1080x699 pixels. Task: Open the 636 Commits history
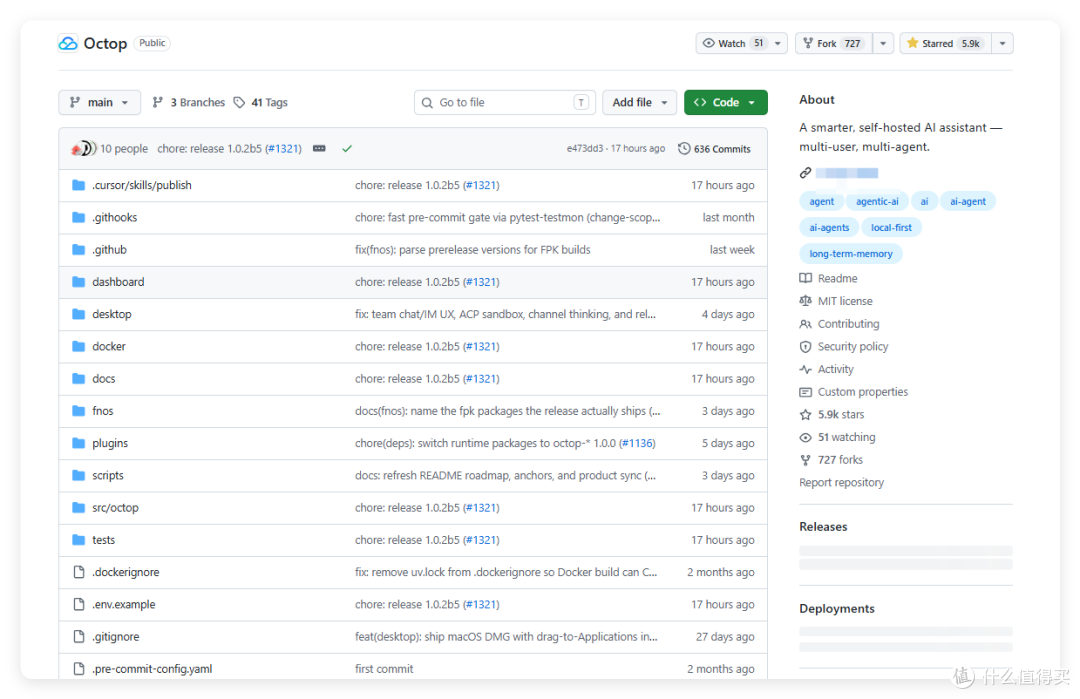click(714, 149)
